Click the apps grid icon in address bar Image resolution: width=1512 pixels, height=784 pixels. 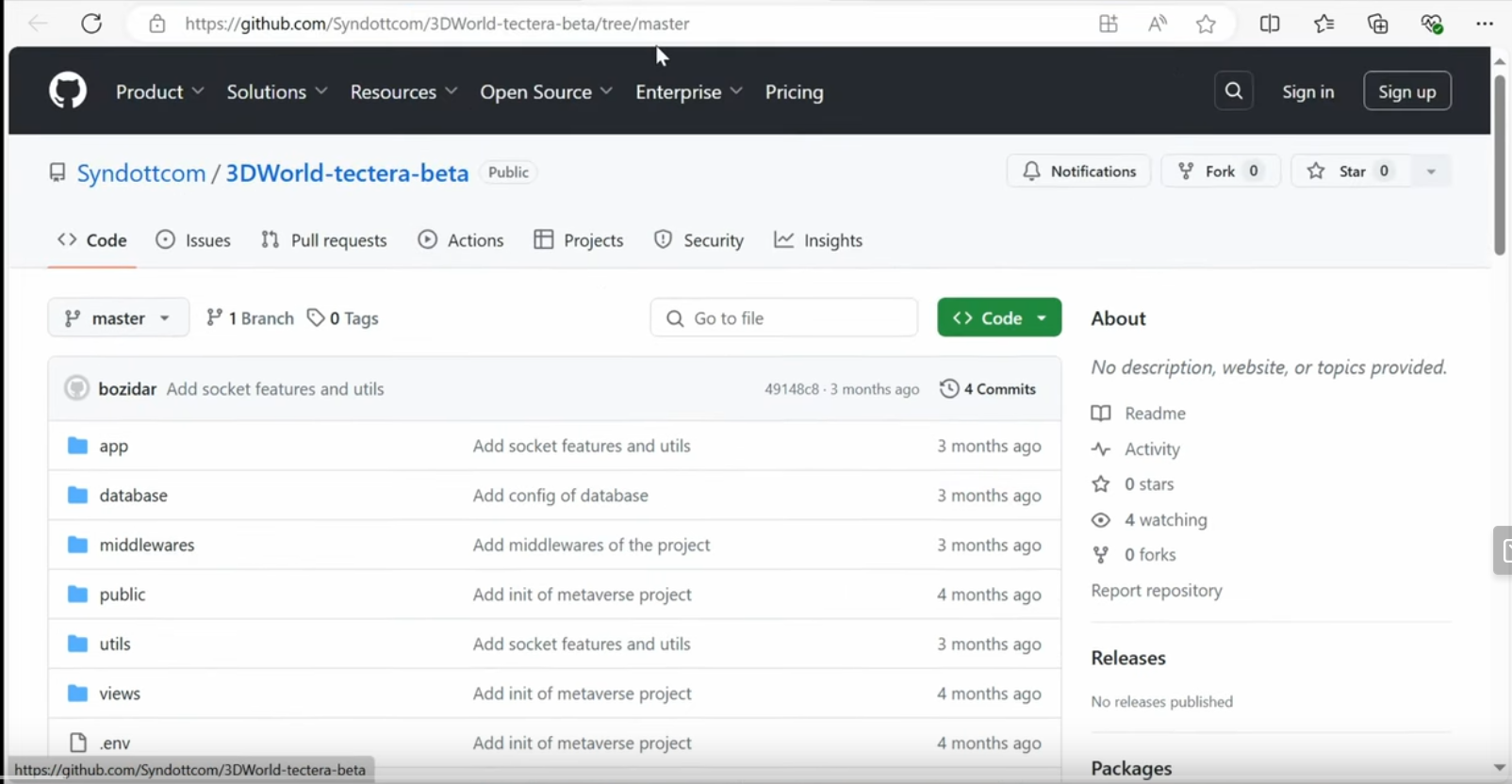1109,24
